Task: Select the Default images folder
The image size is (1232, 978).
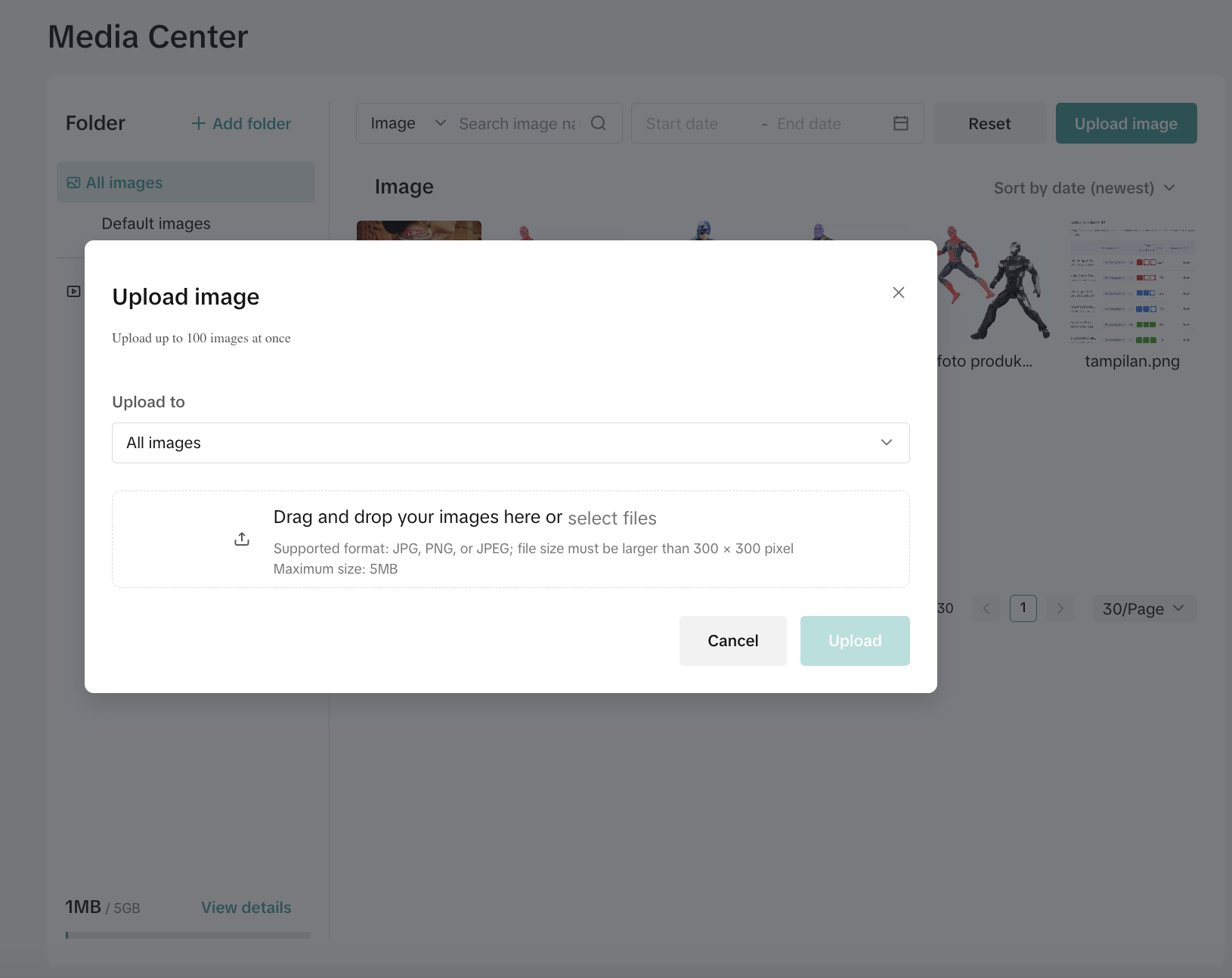Action: click(156, 224)
